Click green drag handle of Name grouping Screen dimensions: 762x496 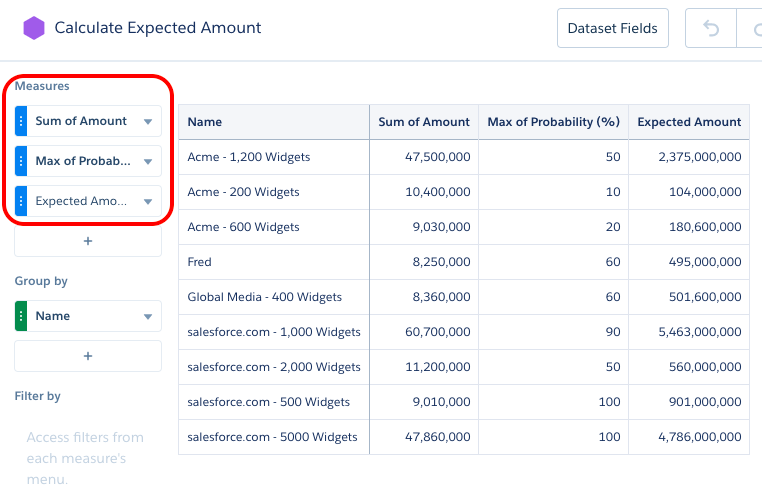click(21, 316)
